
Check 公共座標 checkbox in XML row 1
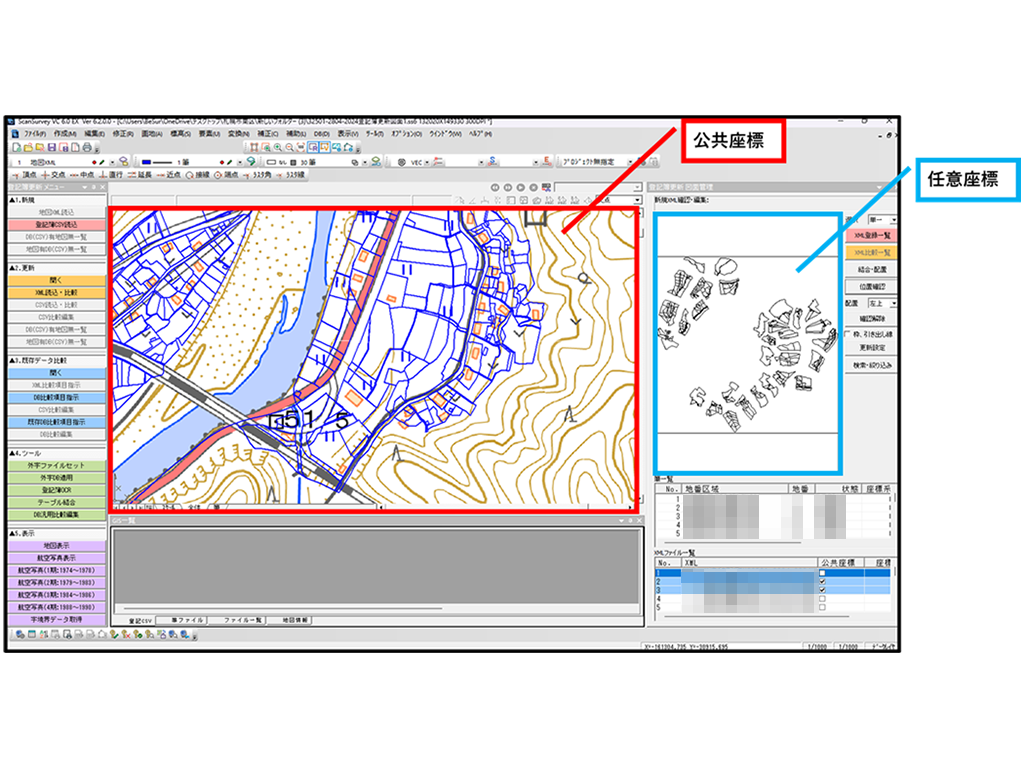(x=822, y=573)
